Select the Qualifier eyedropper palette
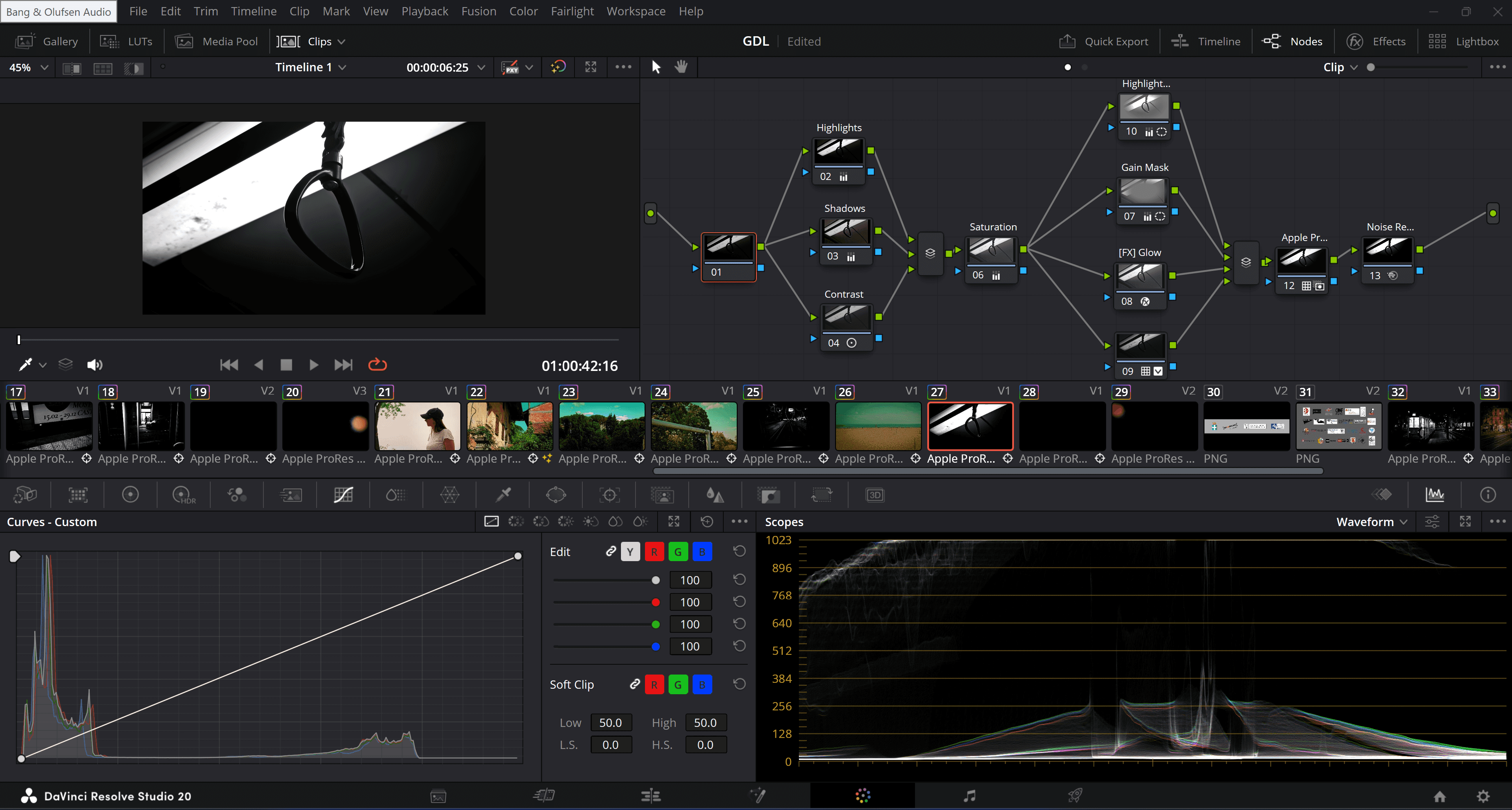Viewport: 1512px width, 810px height. (x=503, y=495)
